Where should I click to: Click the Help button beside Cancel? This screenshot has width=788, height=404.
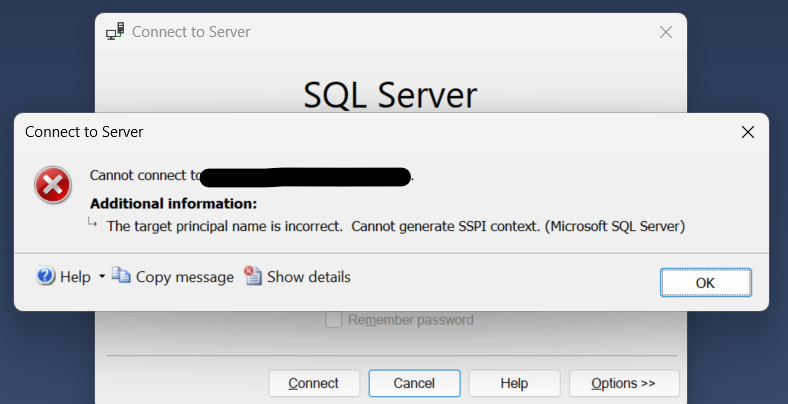(x=514, y=383)
